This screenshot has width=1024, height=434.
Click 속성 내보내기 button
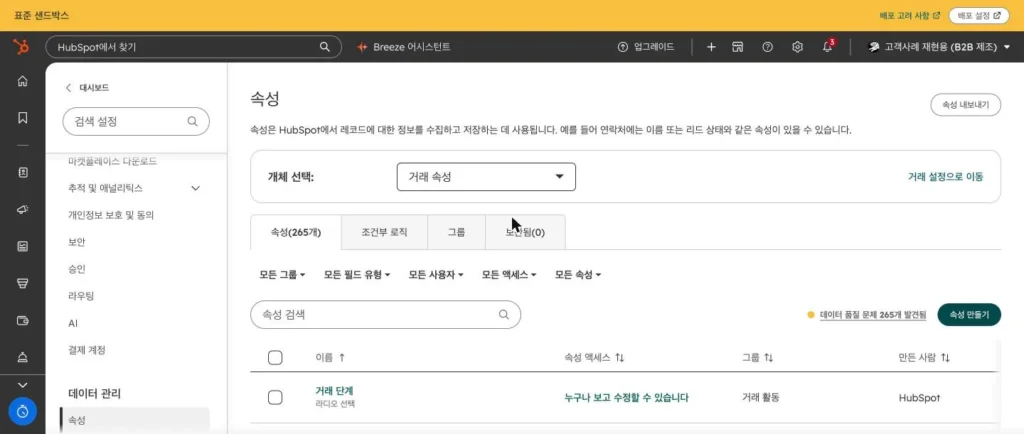pyautogui.click(x=965, y=104)
